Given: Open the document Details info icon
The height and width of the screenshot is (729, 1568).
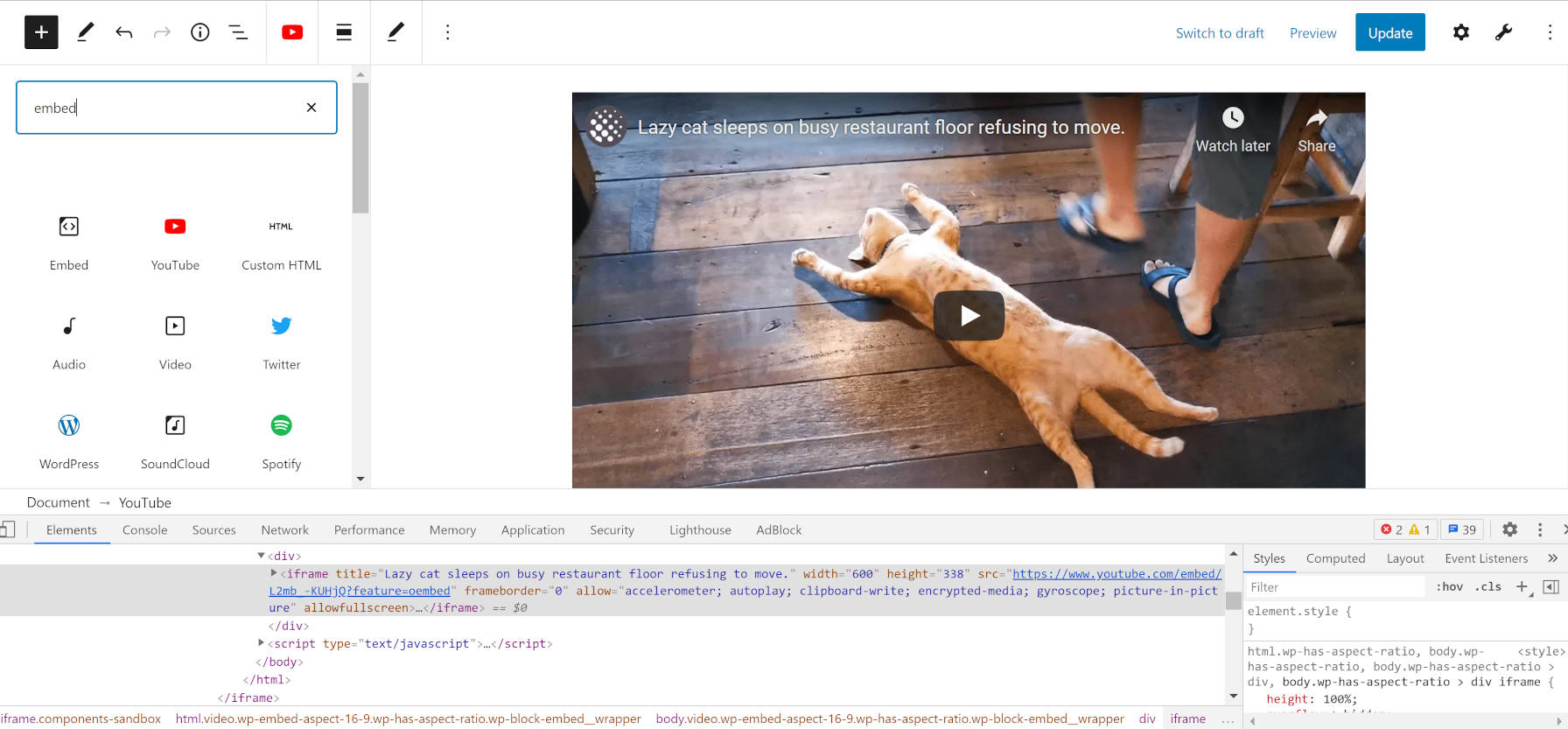Looking at the screenshot, I should pos(200,32).
